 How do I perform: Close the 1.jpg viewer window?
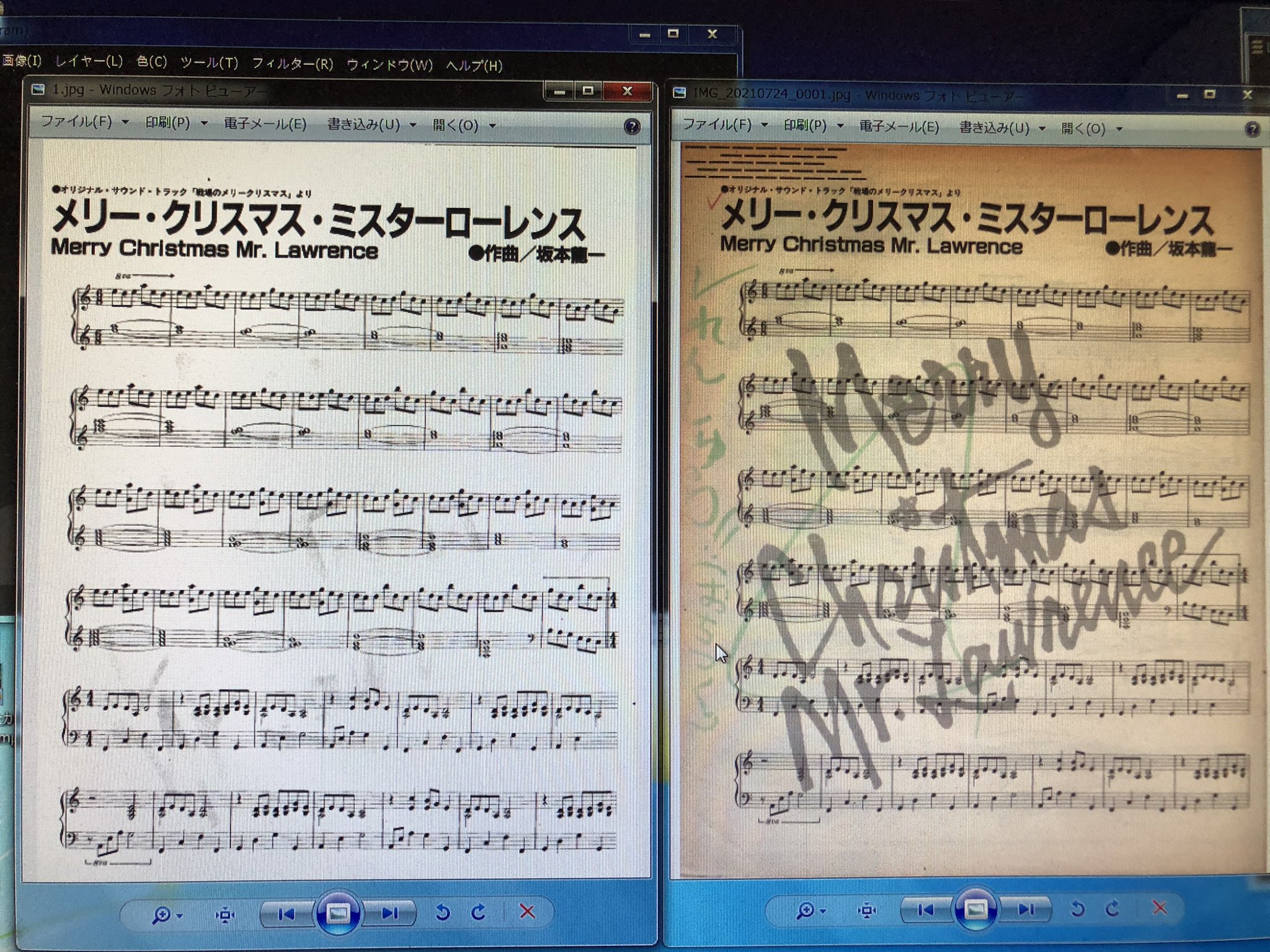[x=627, y=91]
